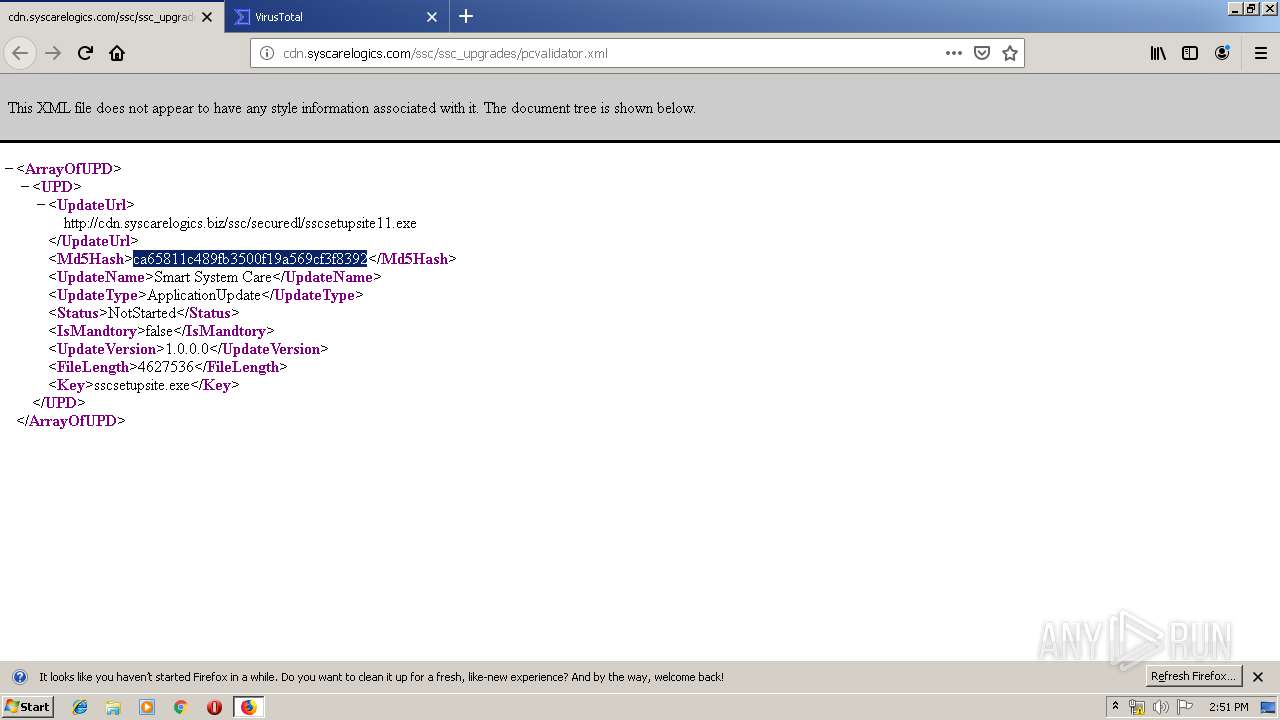This screenshot has height=720, width=1280.
Task: Select the cdn.syscarelogics.com tab
Action: (x=111, y=17)
